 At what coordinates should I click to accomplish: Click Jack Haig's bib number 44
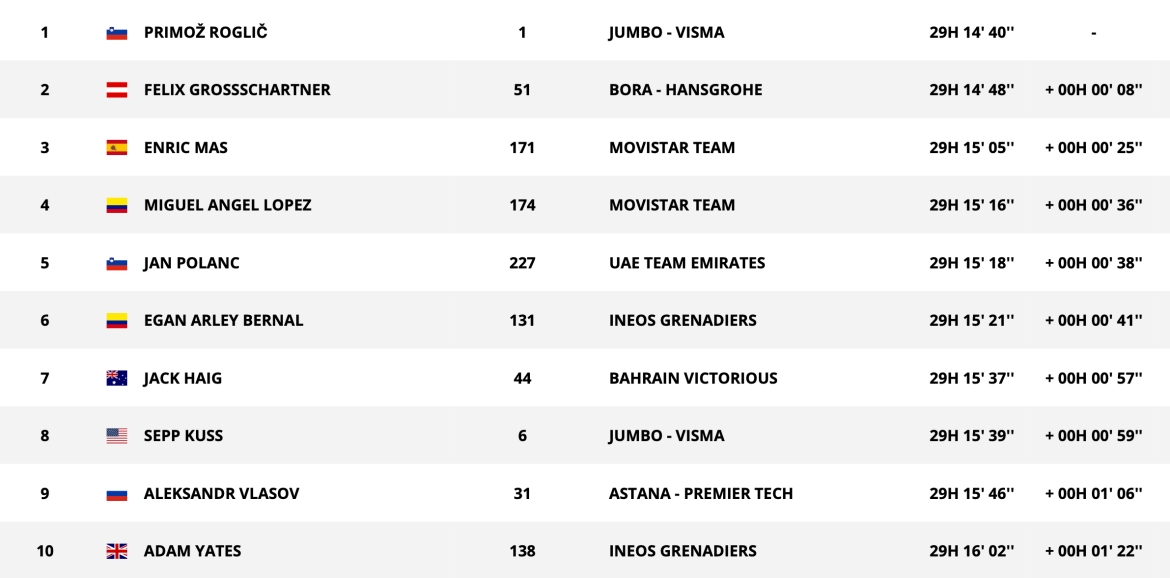point(522,379)
